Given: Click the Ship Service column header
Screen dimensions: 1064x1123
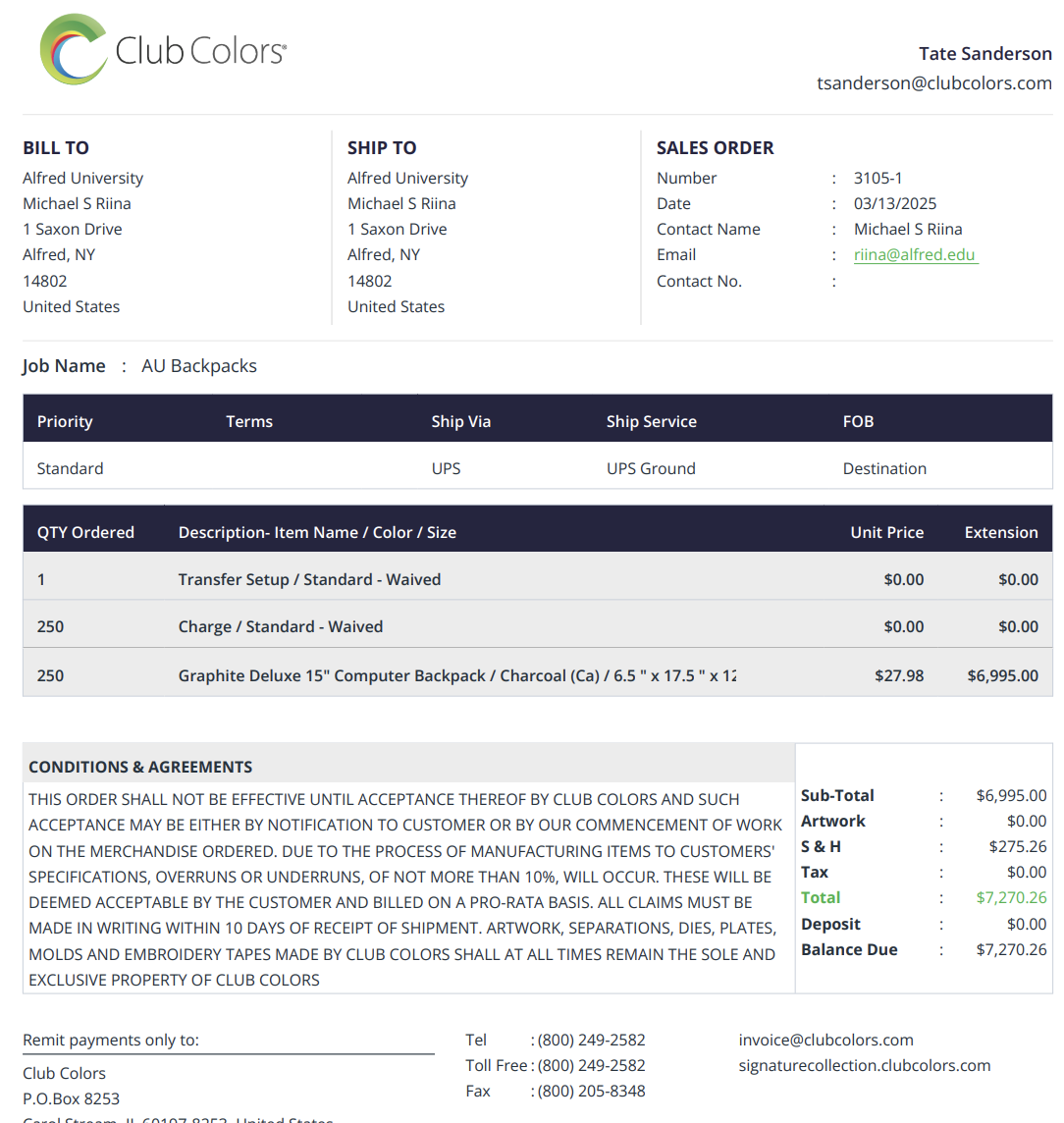Looking at the screenshot, I should (651, 422).
